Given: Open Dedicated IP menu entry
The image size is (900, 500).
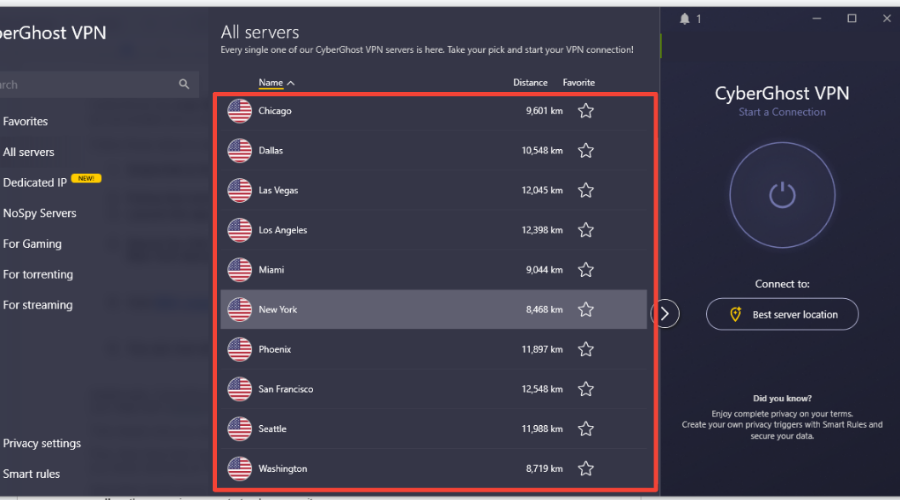Looking at the screenshot, I should tap(35, 183).
